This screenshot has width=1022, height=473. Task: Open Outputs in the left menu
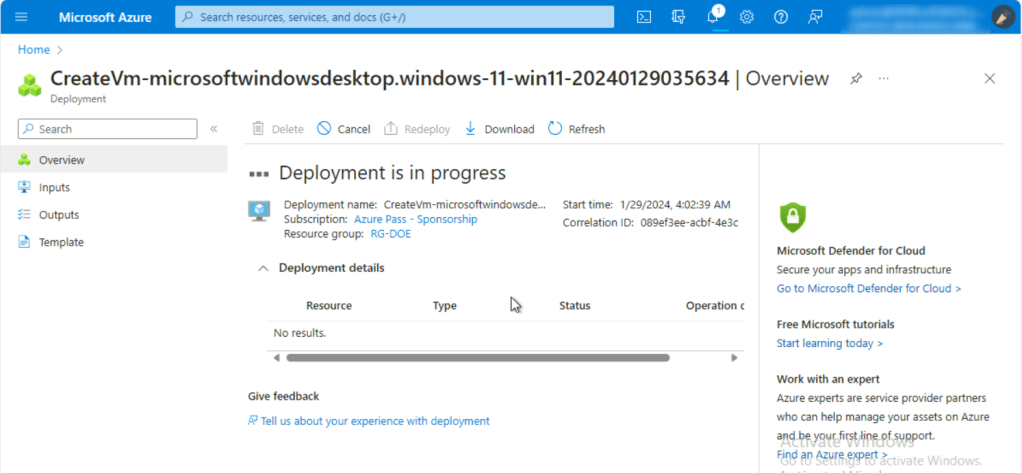(58, 215)
